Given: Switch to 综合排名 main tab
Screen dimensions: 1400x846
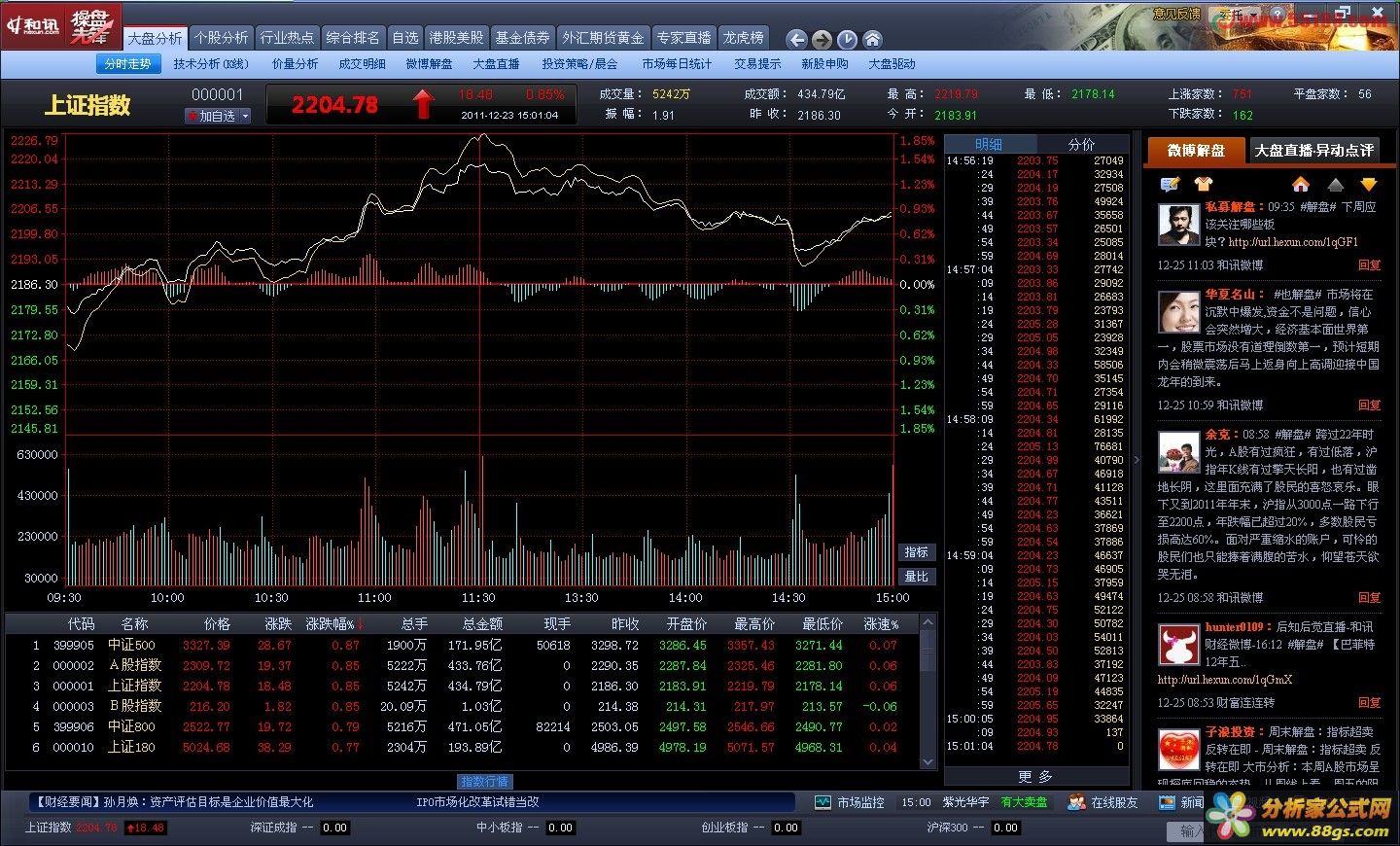Looking at the screenshot, I should [x=353, y=38].
